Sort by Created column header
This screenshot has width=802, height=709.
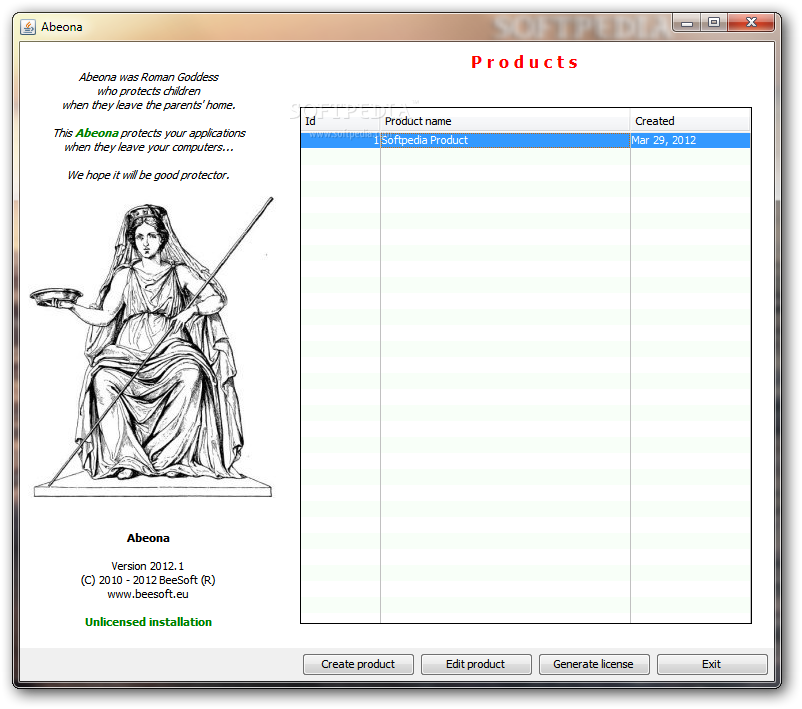(690, 121)
